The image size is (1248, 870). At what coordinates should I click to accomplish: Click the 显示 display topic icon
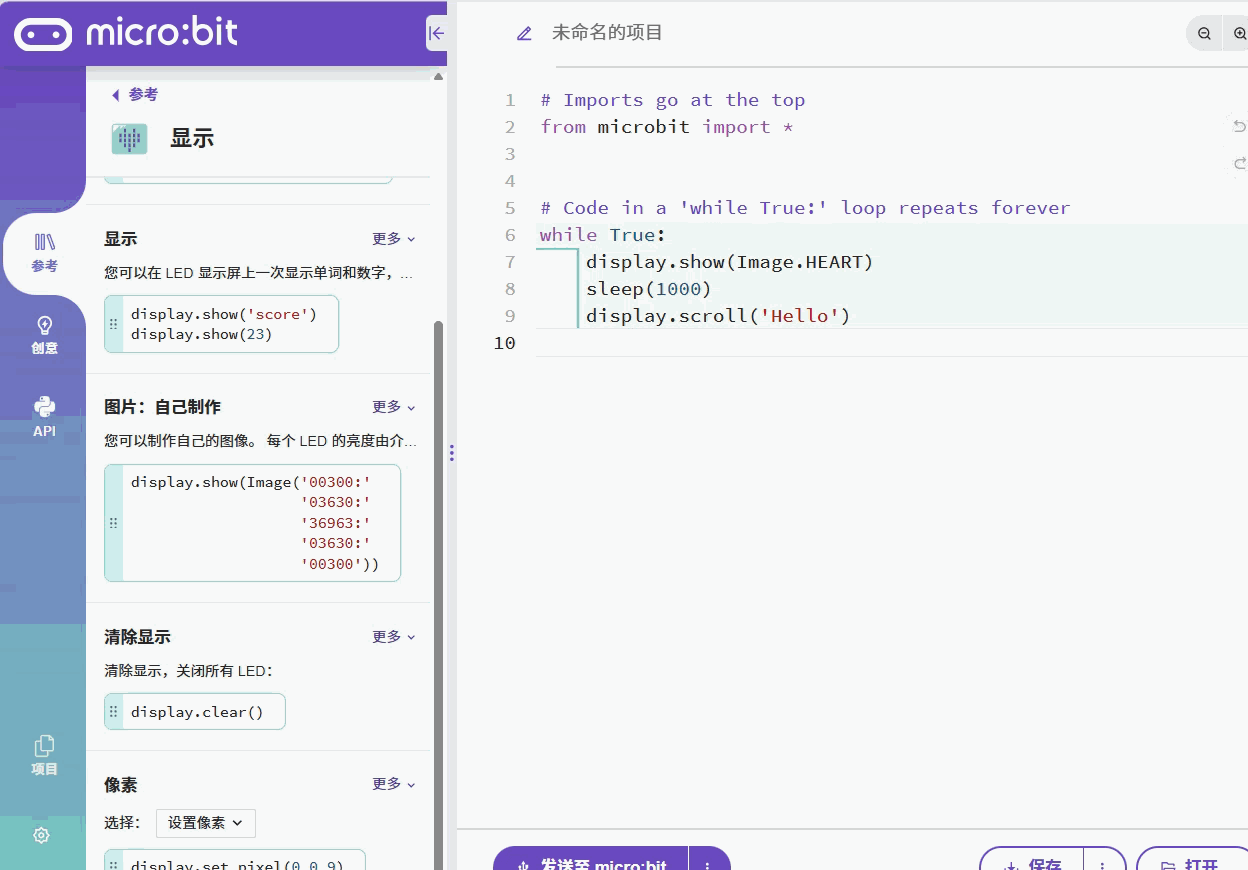coord(129,139)
